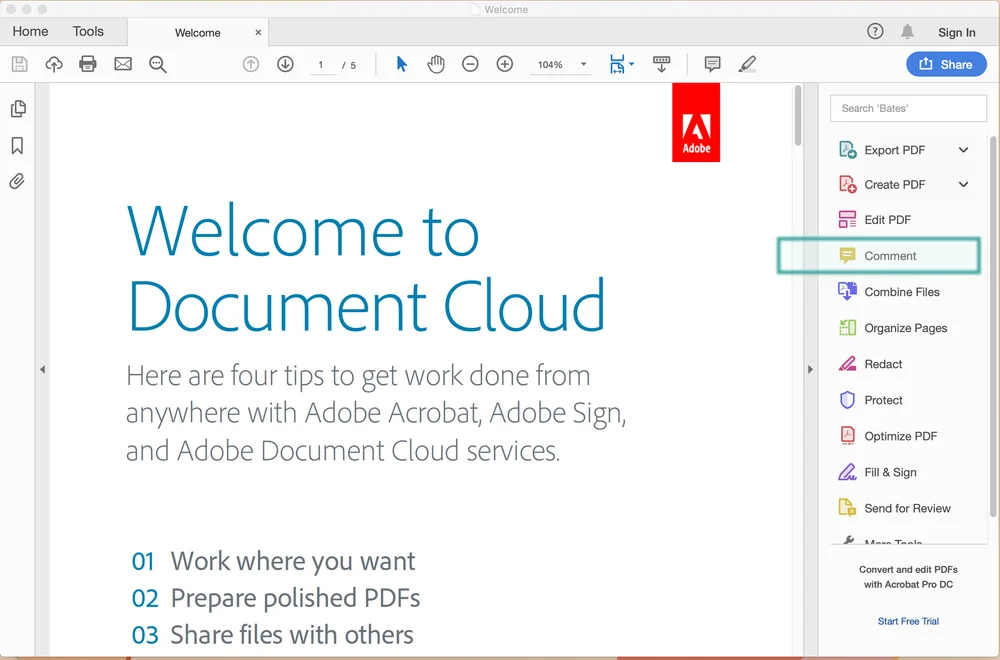Open the Comment speech bubble tool
This screenshot has width=1000, height=660.
coord(712,63)
